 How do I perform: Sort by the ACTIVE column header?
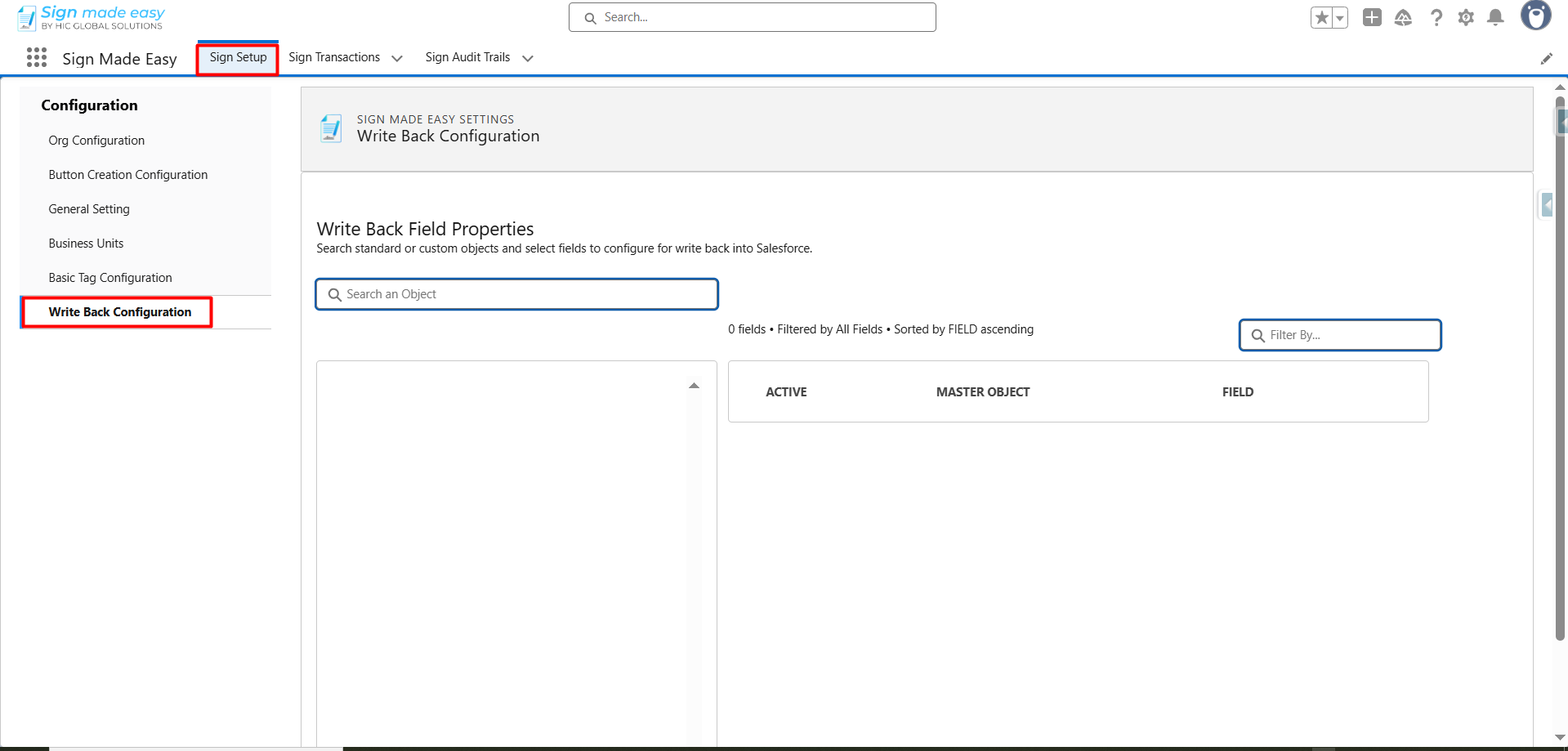click(786, 392)
